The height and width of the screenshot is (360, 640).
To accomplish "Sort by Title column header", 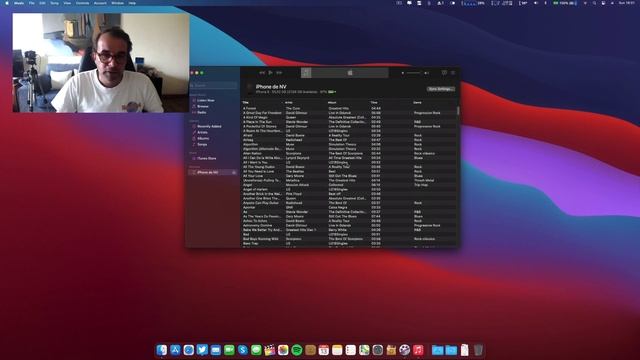I will (x=245, y=102).
